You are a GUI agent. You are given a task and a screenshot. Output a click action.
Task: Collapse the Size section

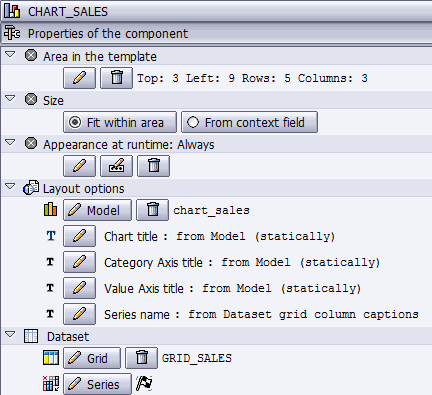[10, 98]
